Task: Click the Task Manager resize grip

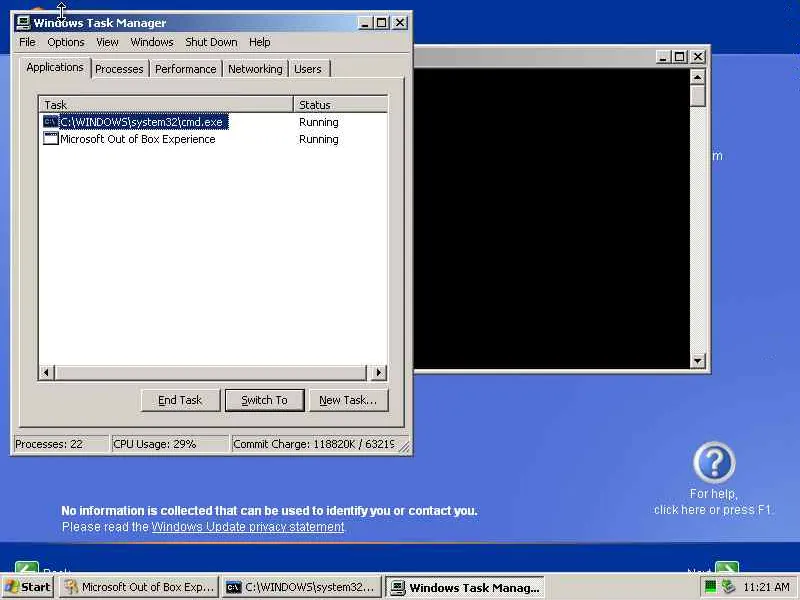Action: pos(404,447)
